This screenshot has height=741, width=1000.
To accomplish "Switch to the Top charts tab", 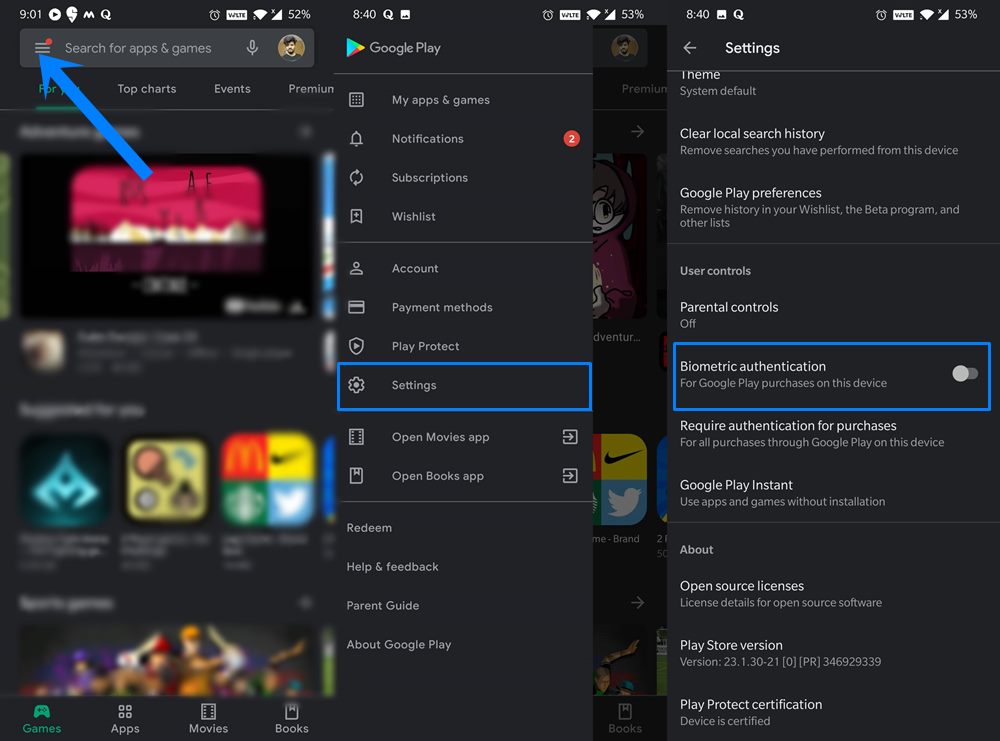I will click(147, 89).
